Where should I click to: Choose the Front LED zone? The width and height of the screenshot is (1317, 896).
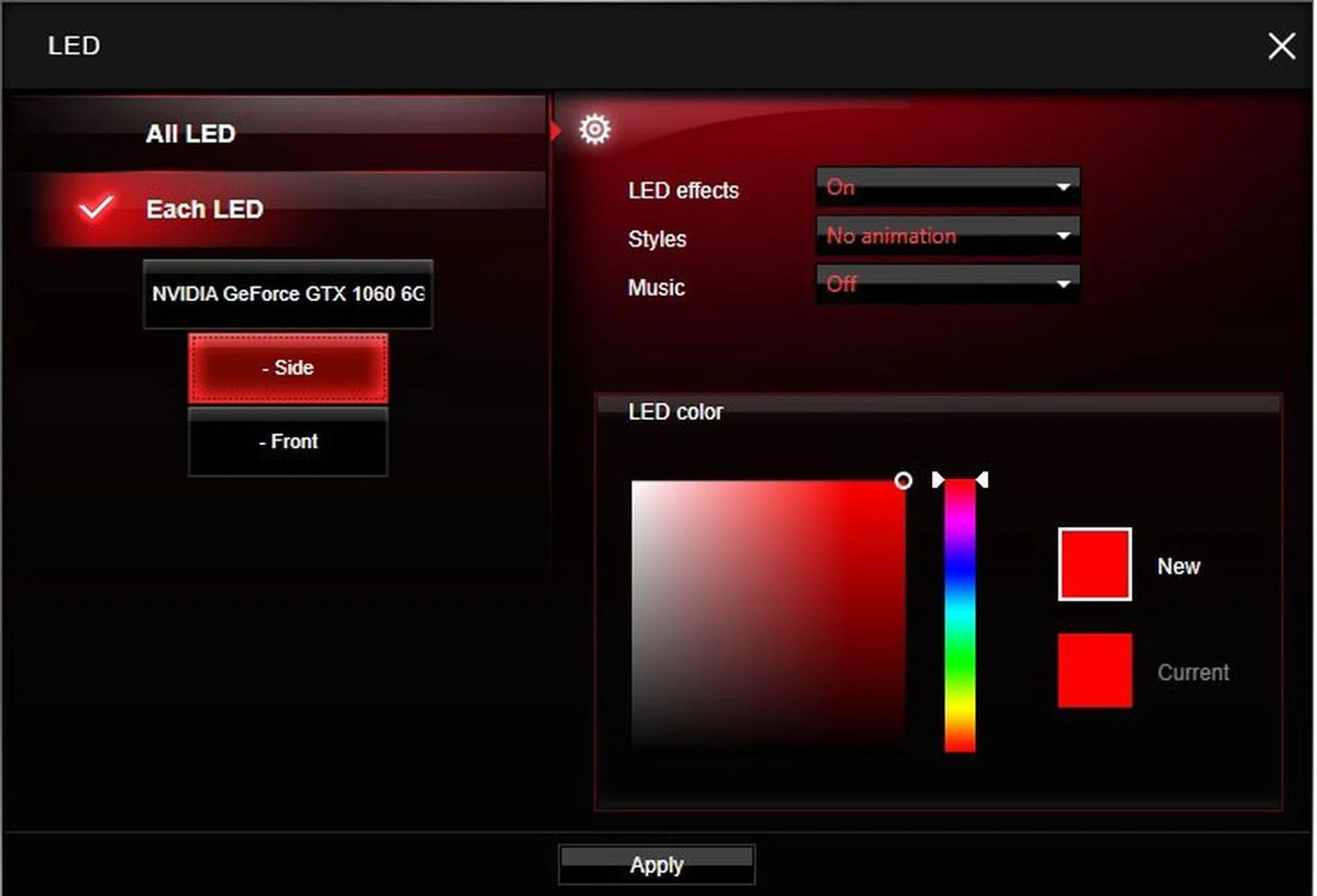tap(288, 442)
